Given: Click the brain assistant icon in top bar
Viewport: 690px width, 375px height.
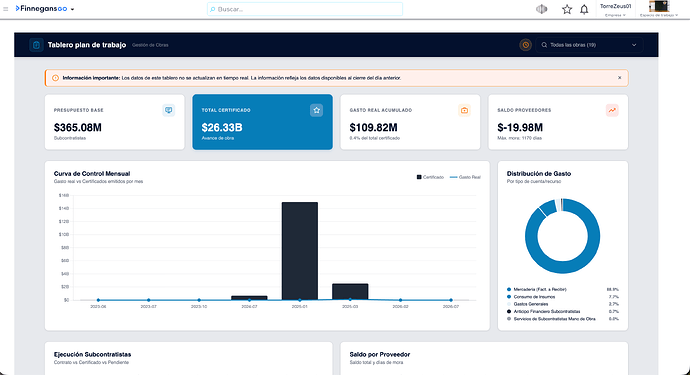Looking at the screenshot, I should [542, 9].
